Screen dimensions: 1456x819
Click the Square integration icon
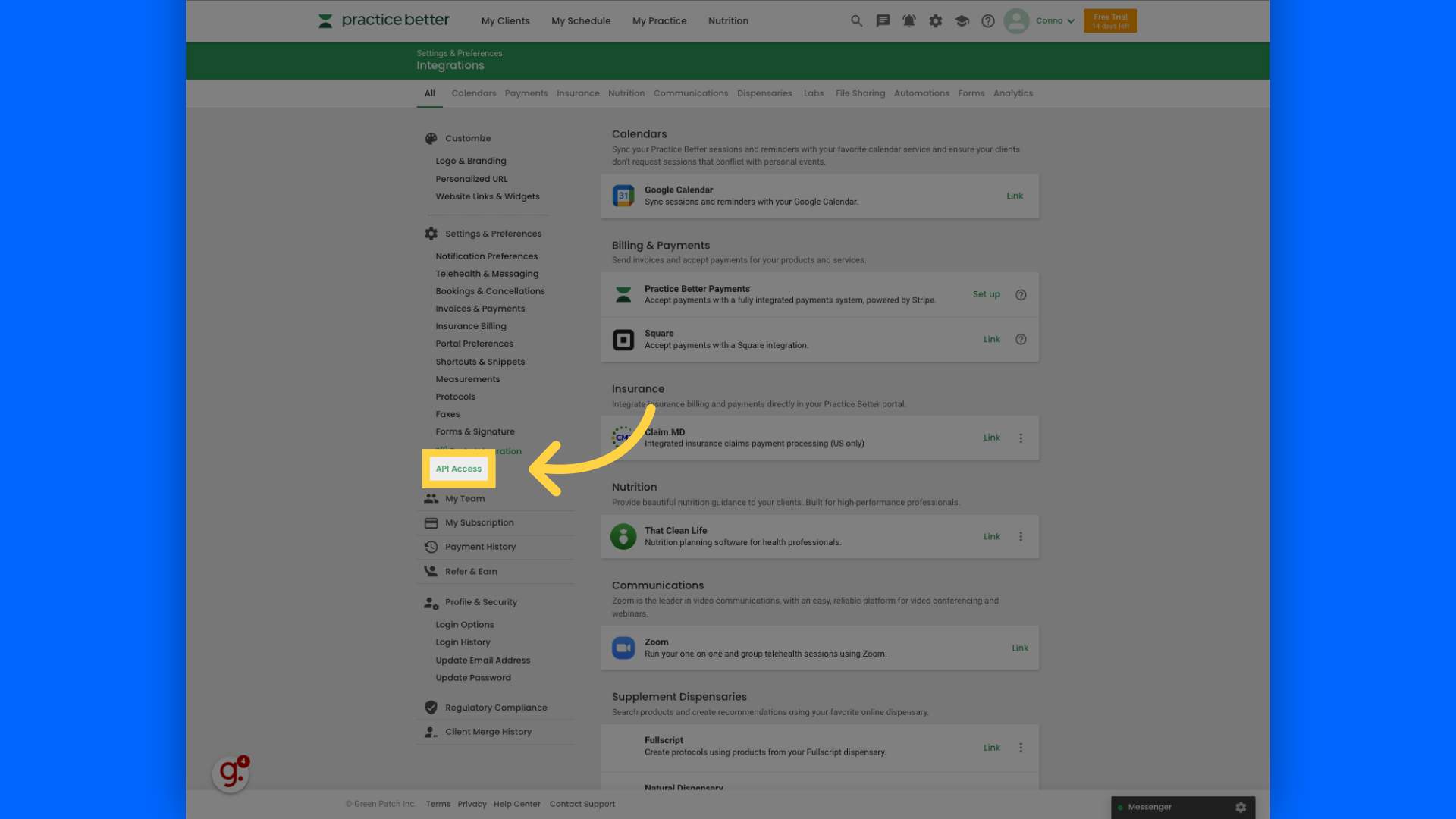click(x=623, y=340)
